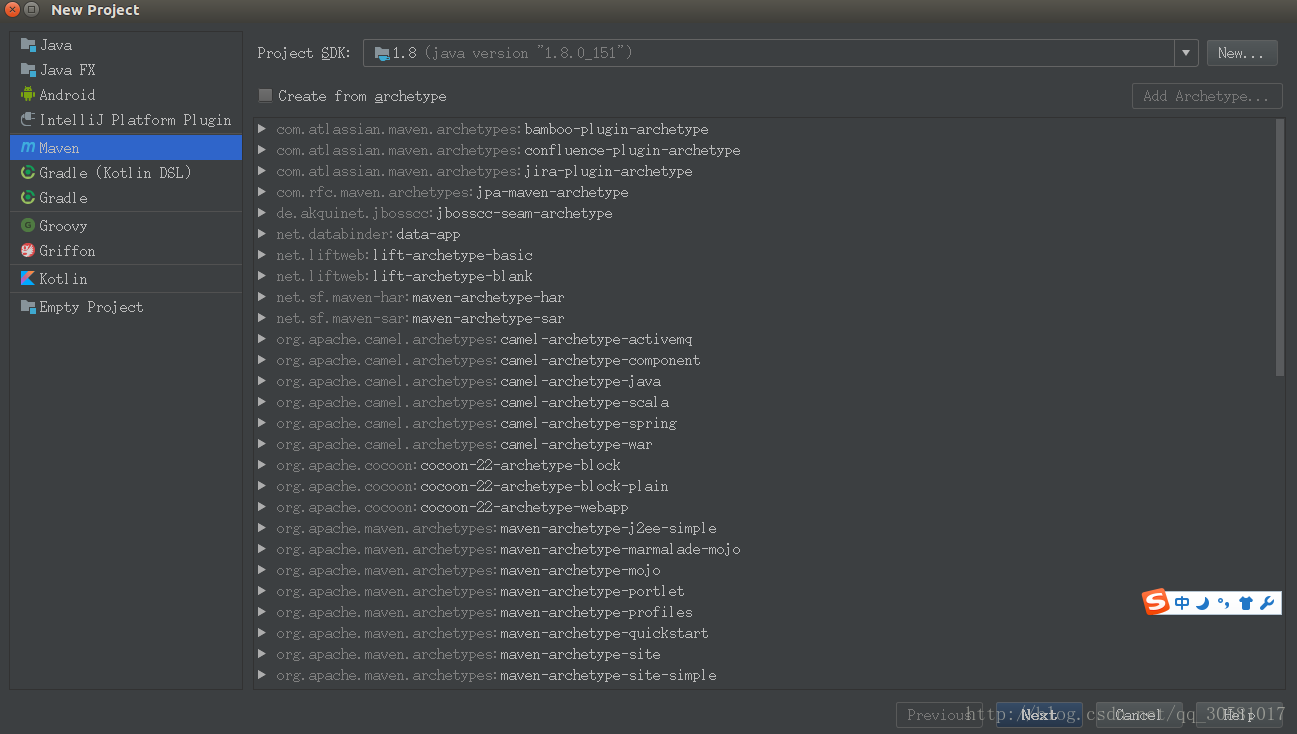Expand confluence-plugin-archetype entry
The height and width of the screenshot is (734, 1297).
[262, 150]
